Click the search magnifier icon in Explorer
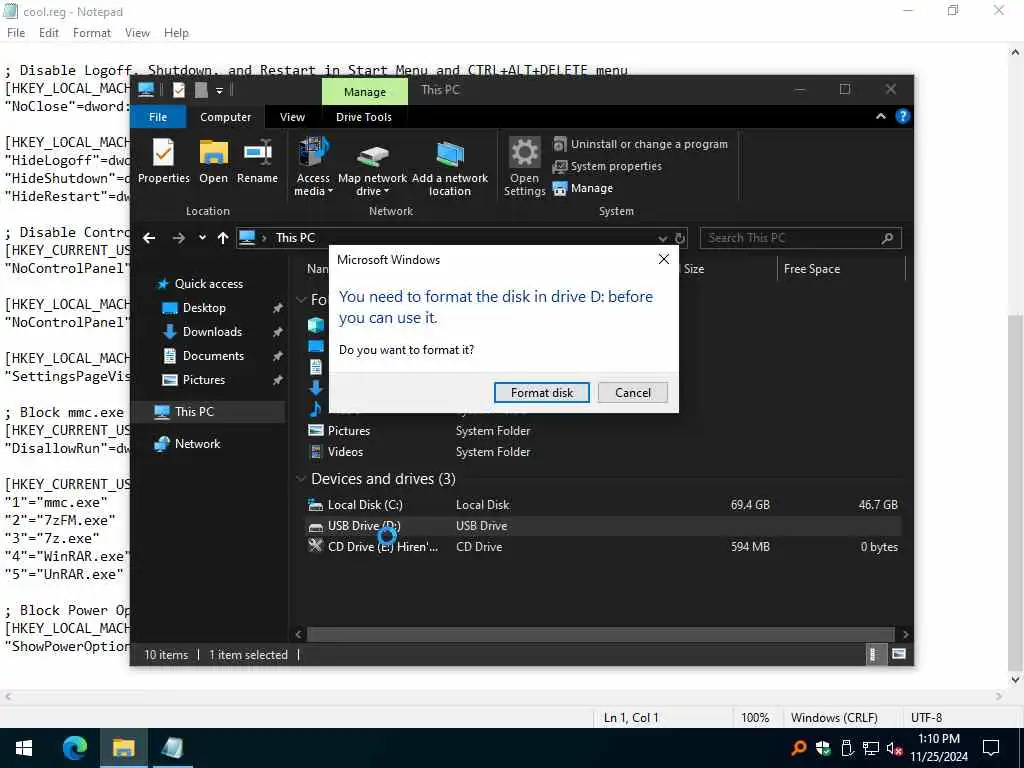 pyautogui.click(x=887, y=238)
